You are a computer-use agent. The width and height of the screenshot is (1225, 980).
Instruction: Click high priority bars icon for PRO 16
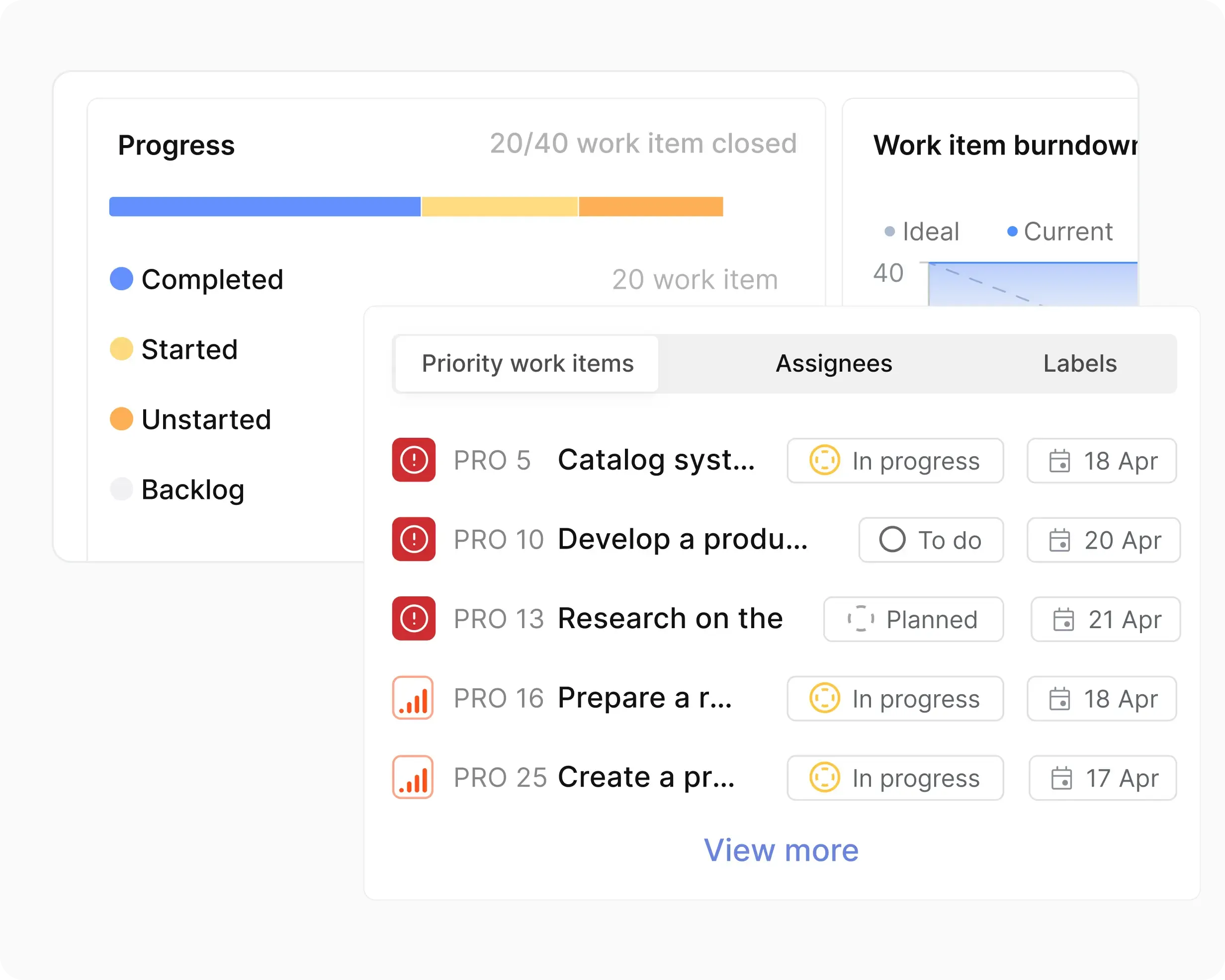pyautogui.click(x=413, y=698)
